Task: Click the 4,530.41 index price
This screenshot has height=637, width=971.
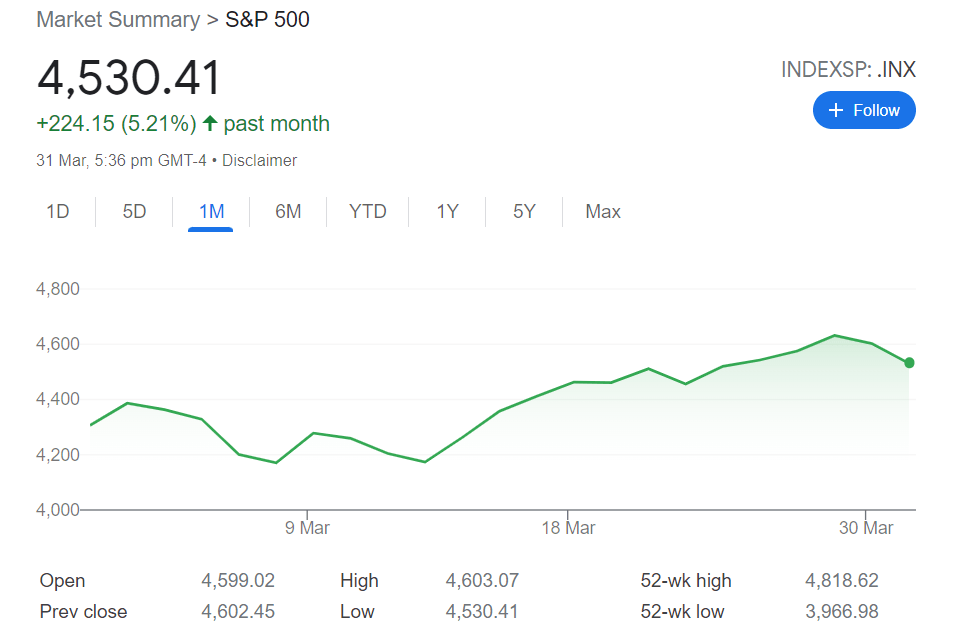Action: coord(129,78)
